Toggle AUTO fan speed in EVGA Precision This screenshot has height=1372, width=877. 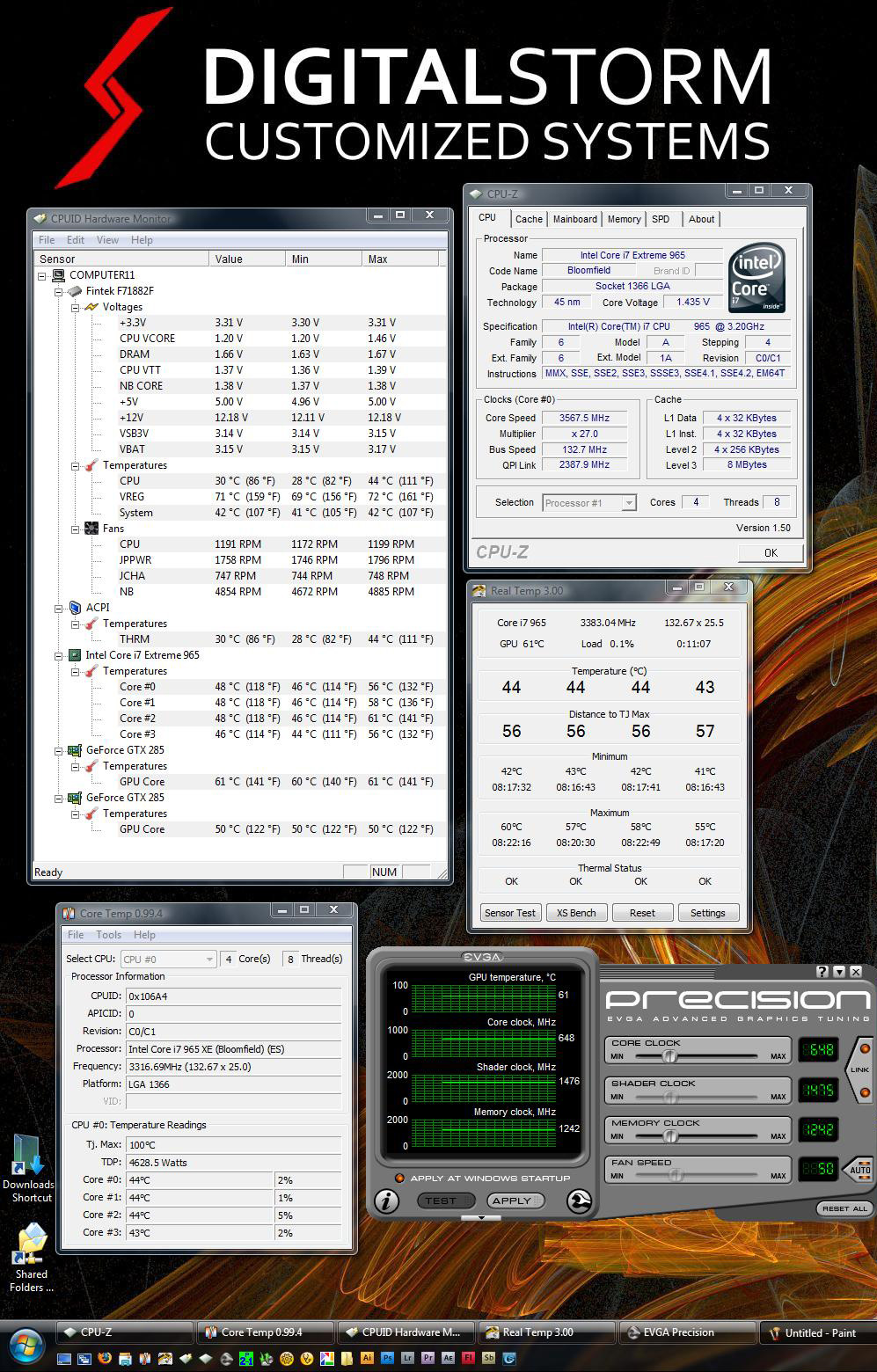click(x=859, y=1170)
